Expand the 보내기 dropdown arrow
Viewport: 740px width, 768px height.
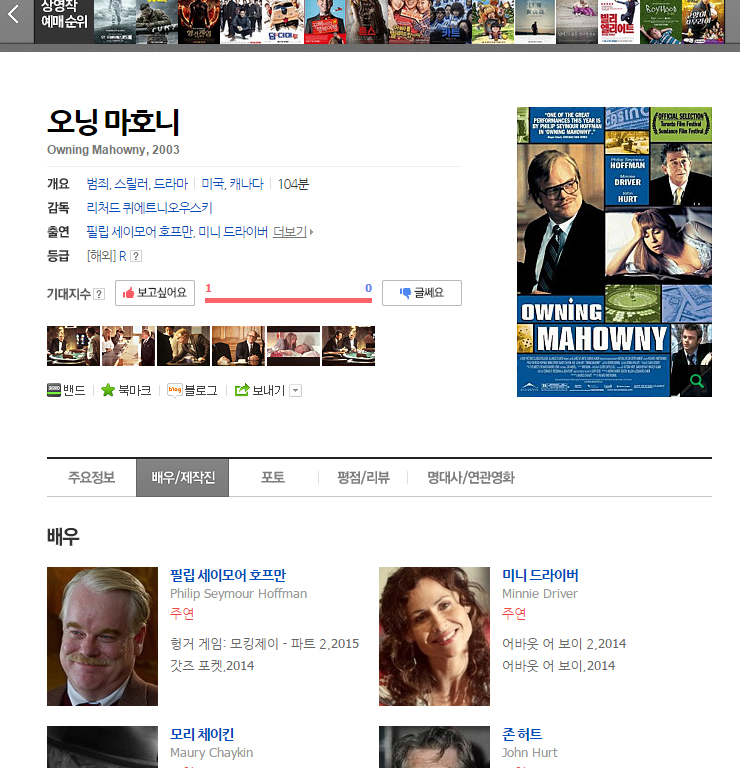tap(295, 391)
